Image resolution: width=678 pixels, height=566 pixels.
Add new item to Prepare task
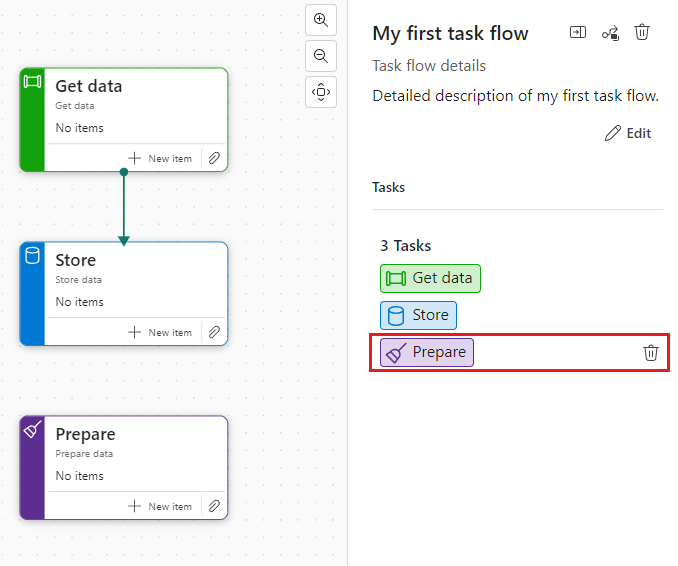pyautogui.click(x=161, y=506)
